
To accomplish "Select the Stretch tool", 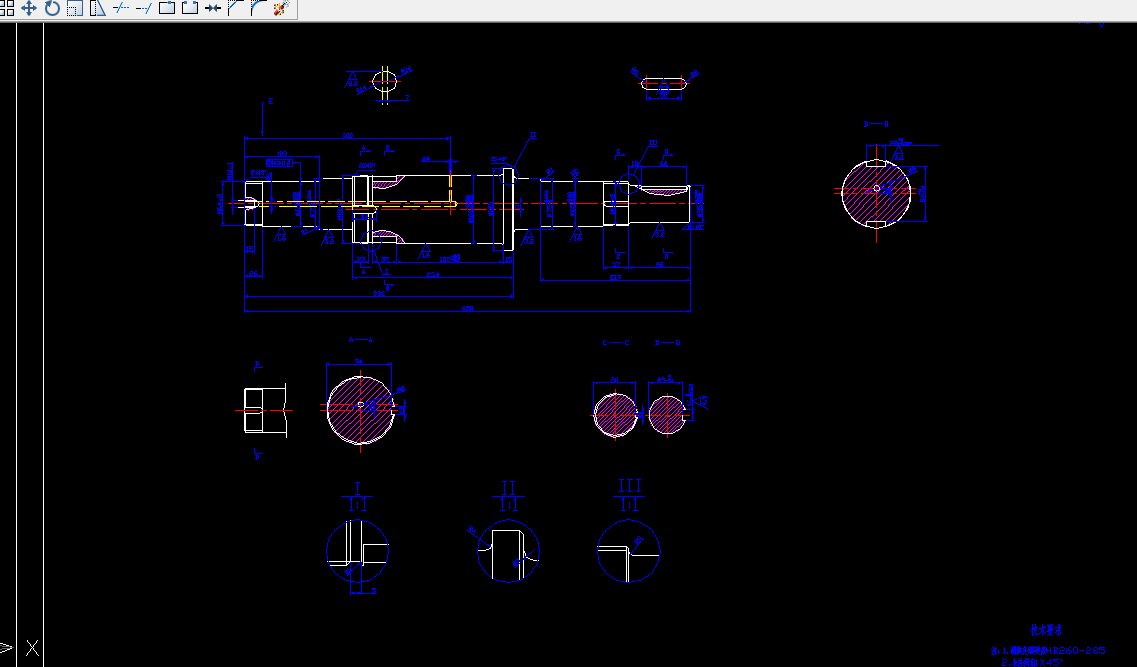I will (97, 8).
